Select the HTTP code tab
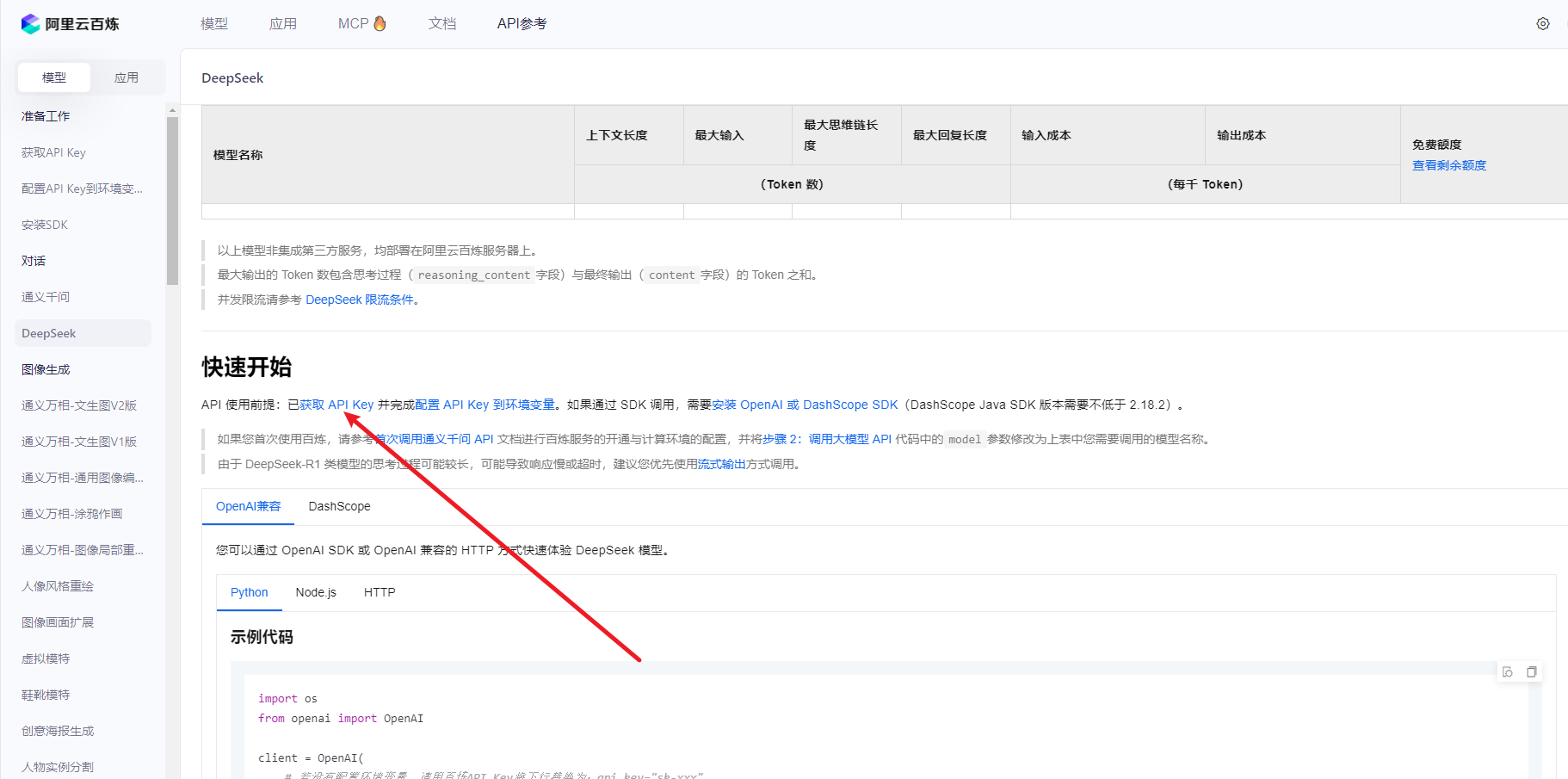The image size is (1568, 779). click(380, 592)
